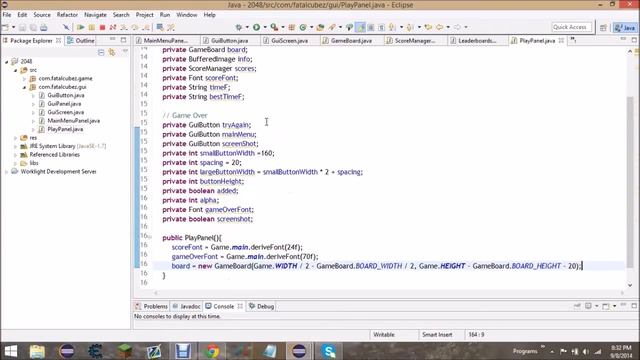Click the Disconnect debug icon

click(x=113, y=27)
